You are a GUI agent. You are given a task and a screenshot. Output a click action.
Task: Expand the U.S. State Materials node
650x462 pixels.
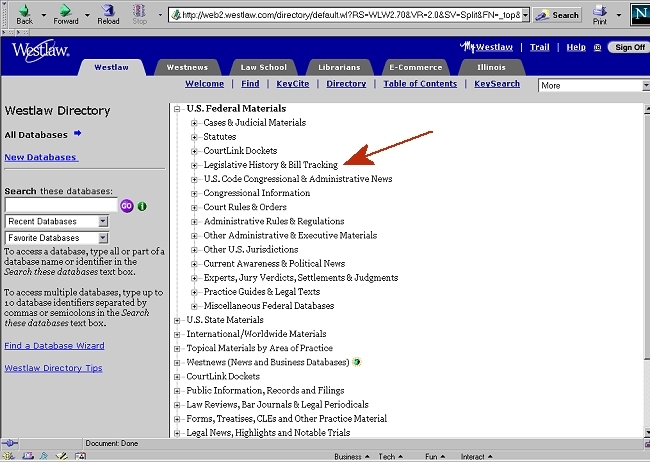[177, 321]
